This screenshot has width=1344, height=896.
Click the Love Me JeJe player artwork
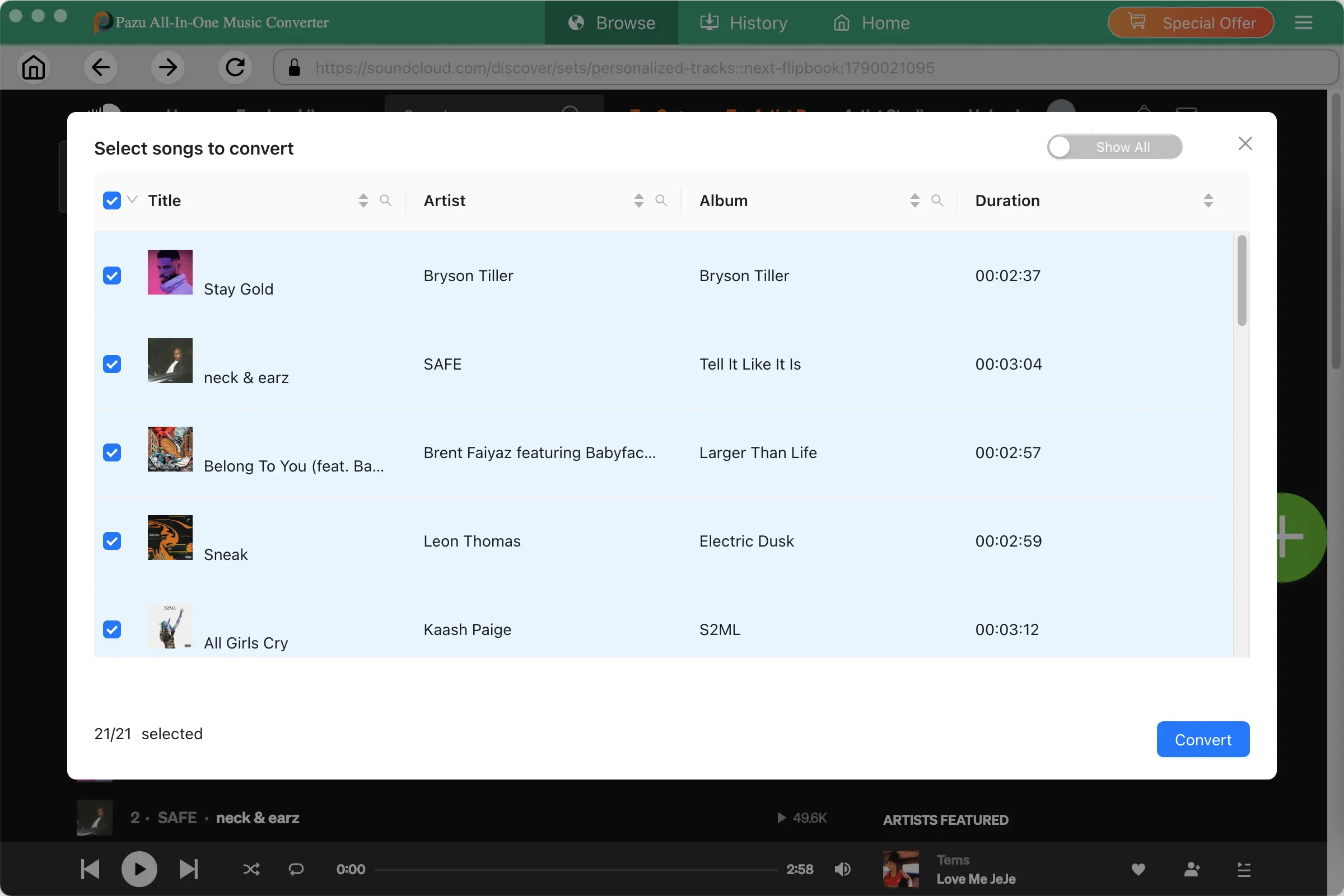(901, 869)
